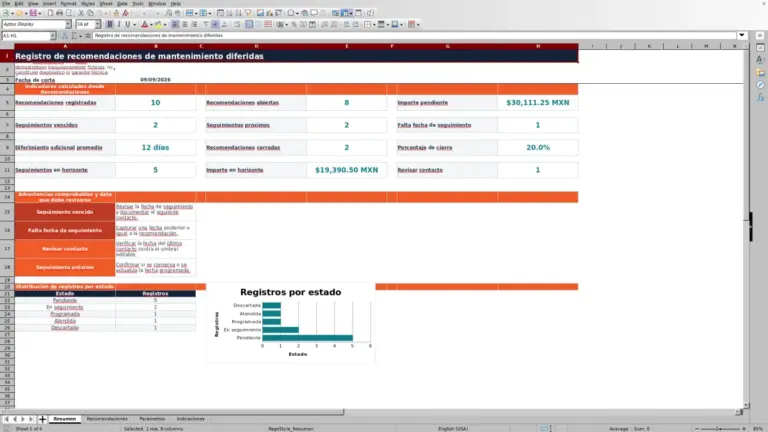Toggle Center vertically alignment
The width and height of the screenshot is (768, 432).
(x=215, y=24)
